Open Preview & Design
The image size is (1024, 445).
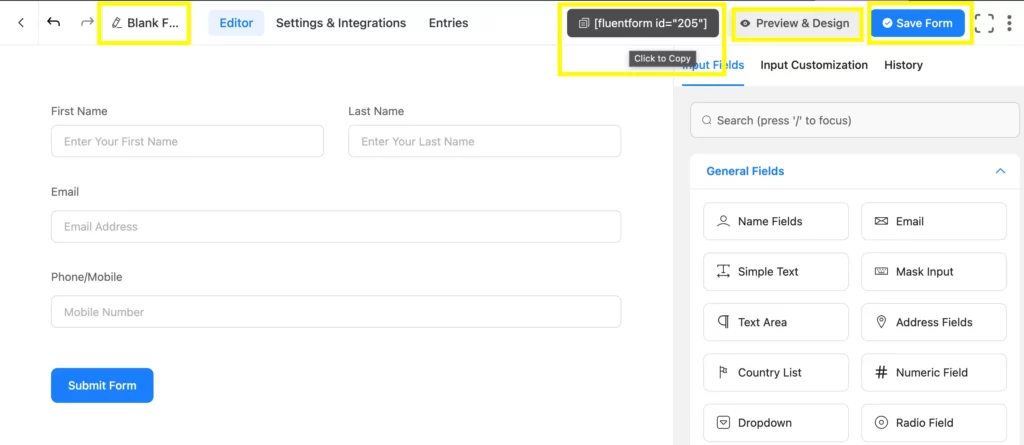796,23
